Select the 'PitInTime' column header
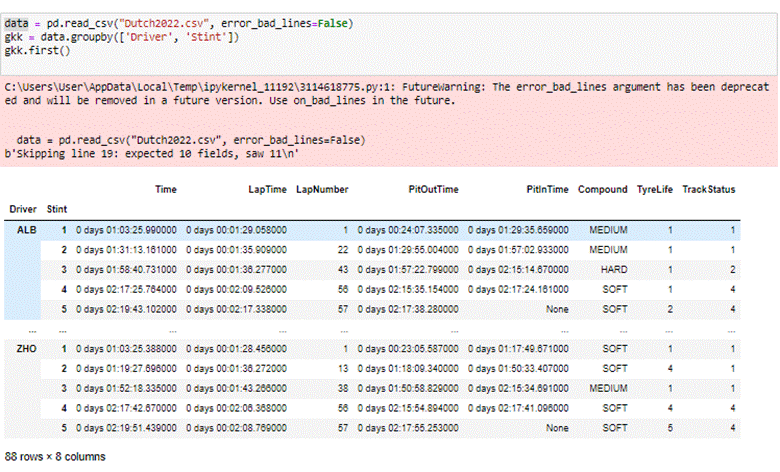 [547, 189]
